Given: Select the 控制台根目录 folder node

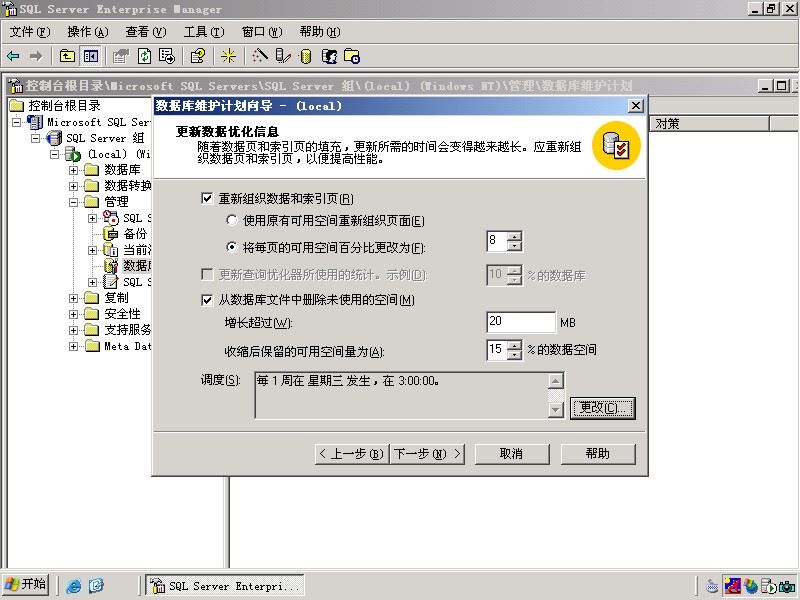Looking at the screenshot, I should (64, 106).
